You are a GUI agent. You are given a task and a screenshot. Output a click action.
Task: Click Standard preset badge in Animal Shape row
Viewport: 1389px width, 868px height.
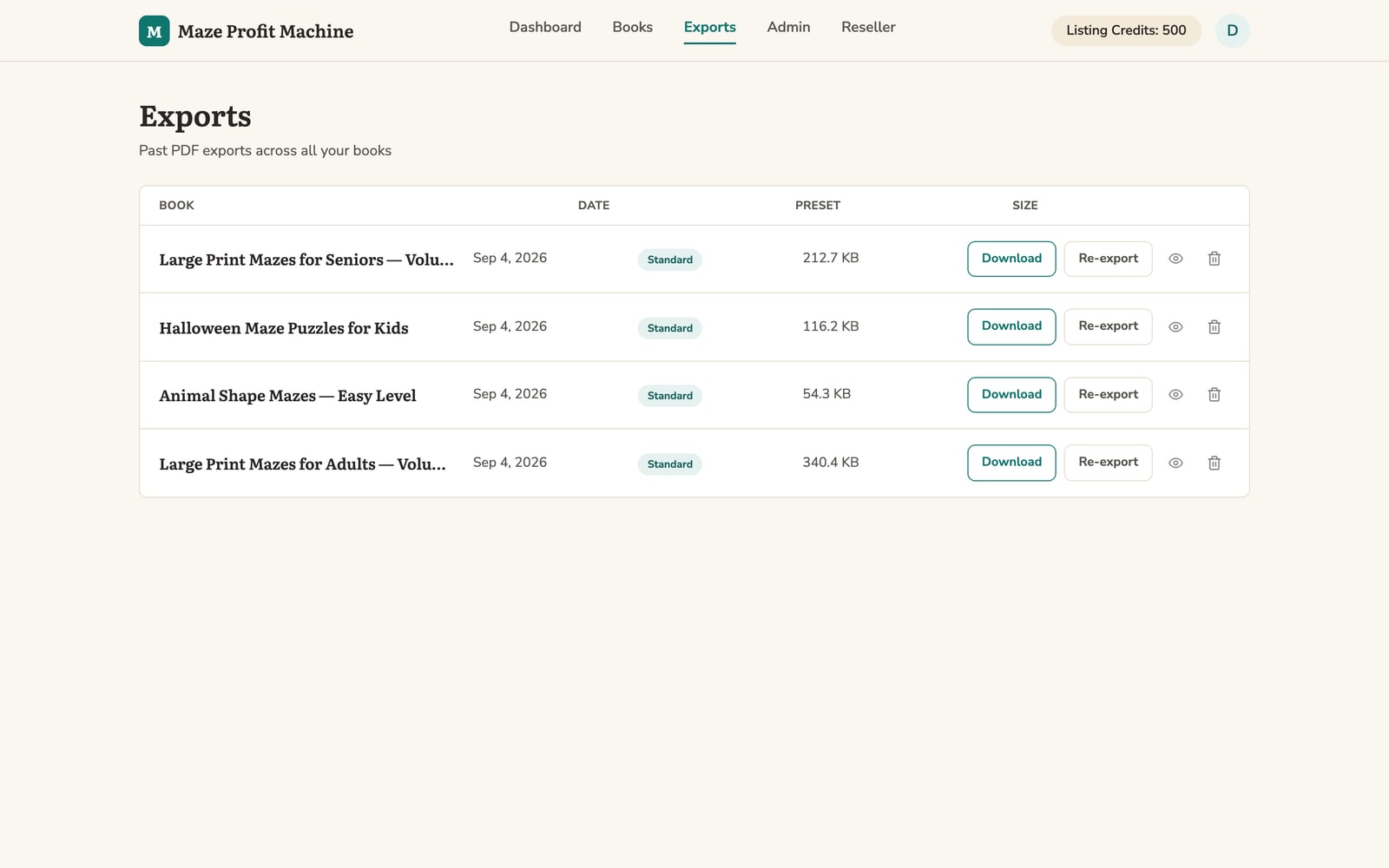[x=669, y=396]
